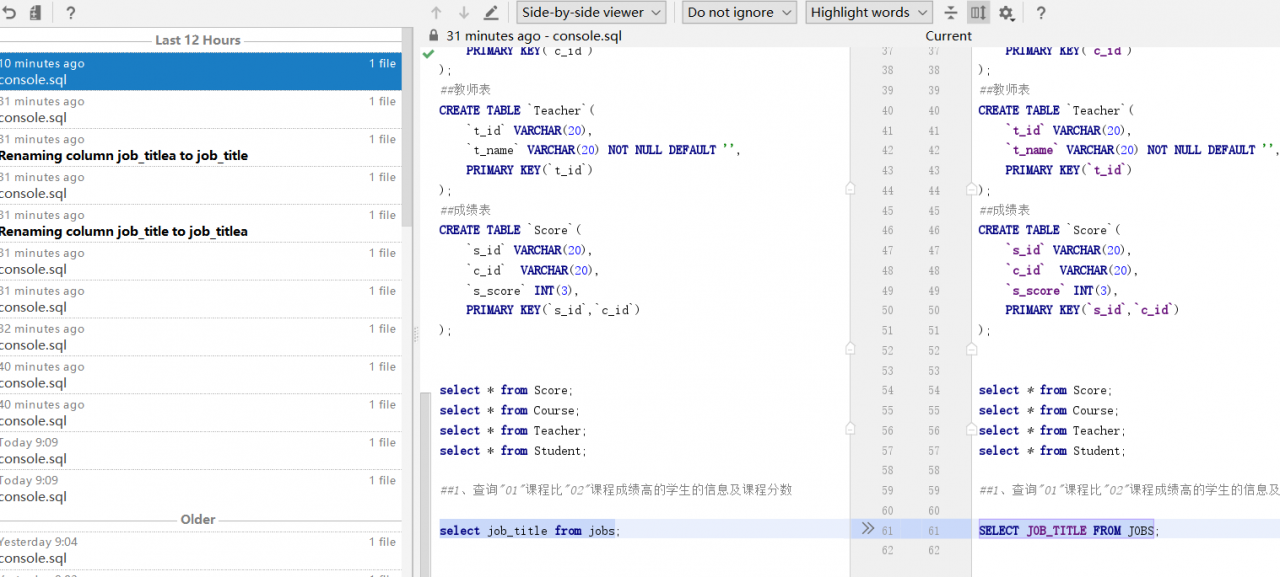1280x577 pixels.
Task: Open the Do not ignore dropdown
Action: pyautogui.click(x=739, y=12)
